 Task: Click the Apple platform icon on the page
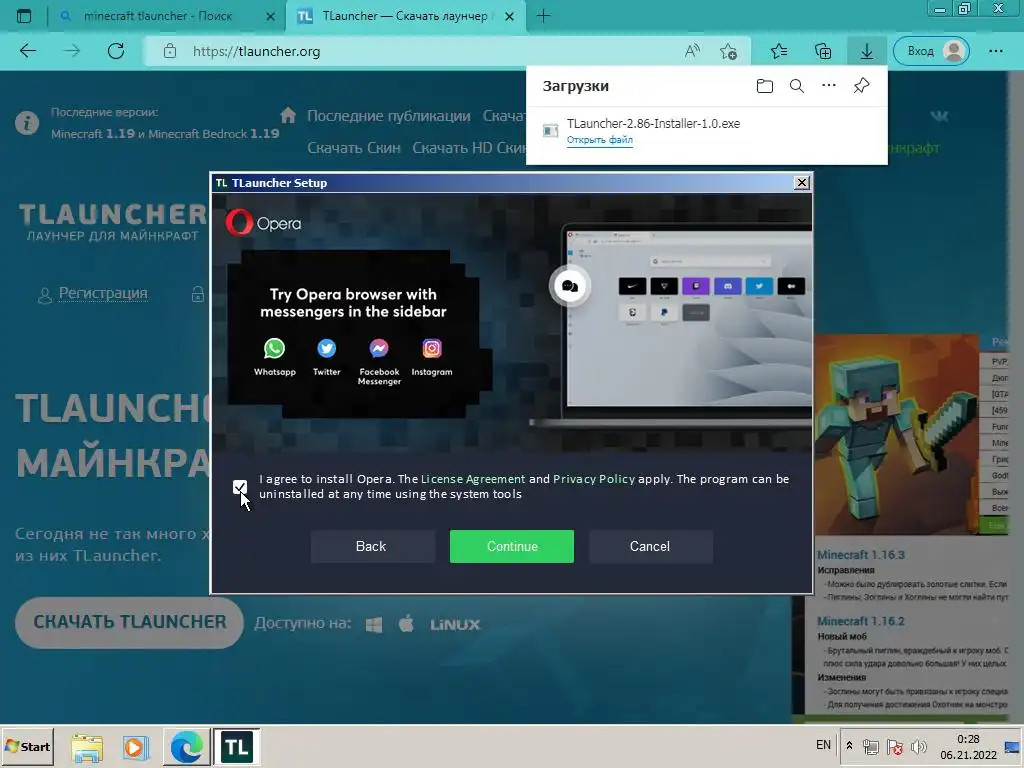[x=406, y=624]
